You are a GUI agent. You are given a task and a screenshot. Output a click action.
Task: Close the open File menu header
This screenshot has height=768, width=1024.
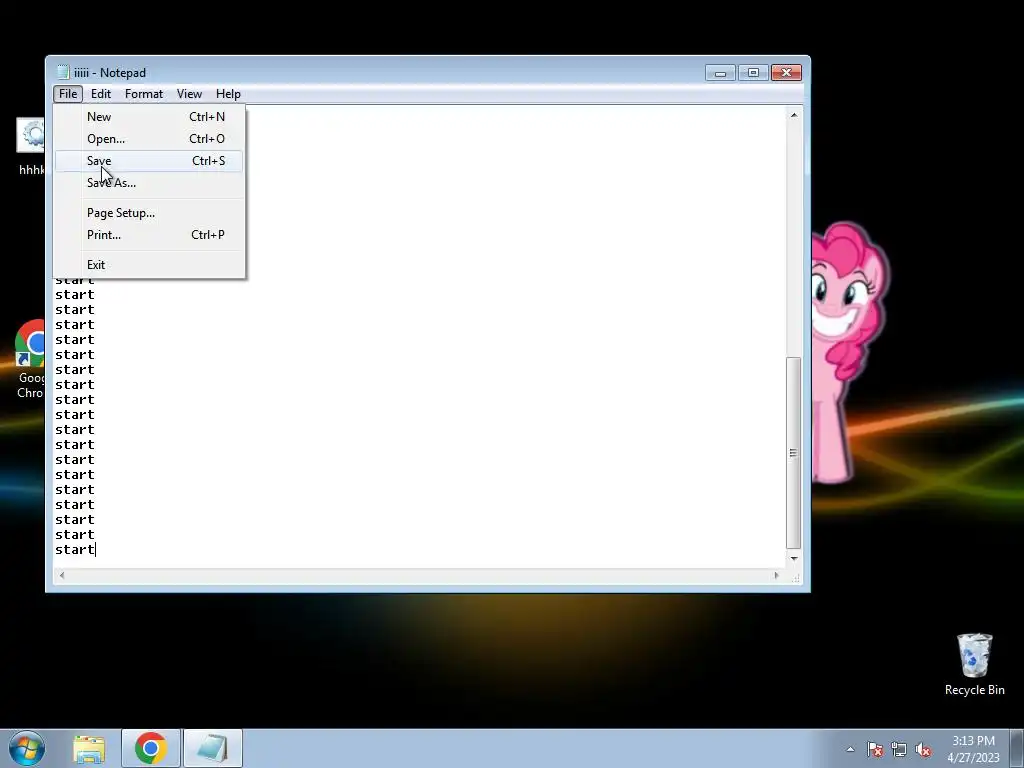pyautogui.click(x=68, y=94)
